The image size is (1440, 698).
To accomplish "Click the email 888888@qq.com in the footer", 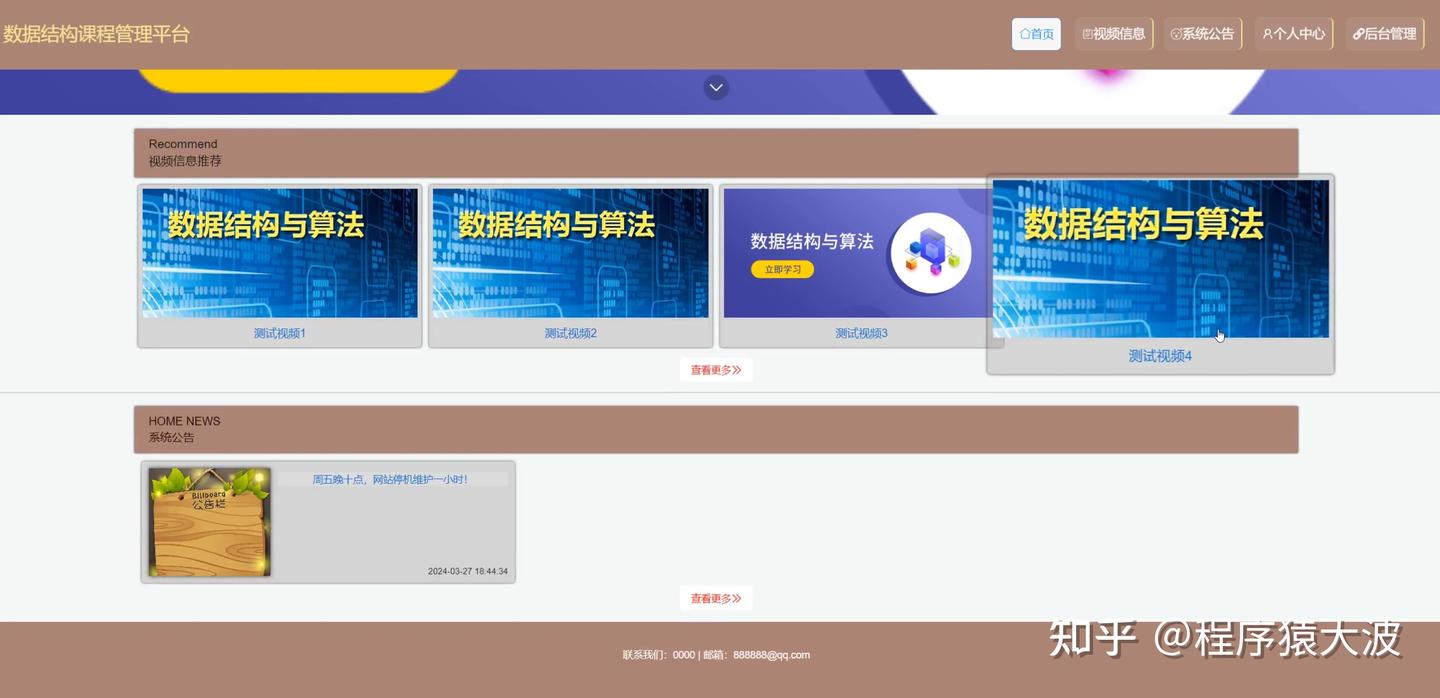I will point(770,653).
